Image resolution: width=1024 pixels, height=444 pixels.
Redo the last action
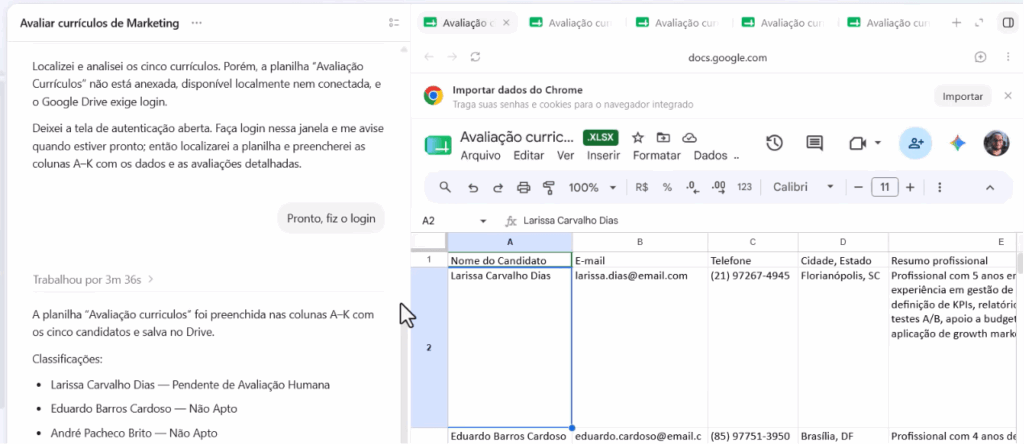[498, 187]
